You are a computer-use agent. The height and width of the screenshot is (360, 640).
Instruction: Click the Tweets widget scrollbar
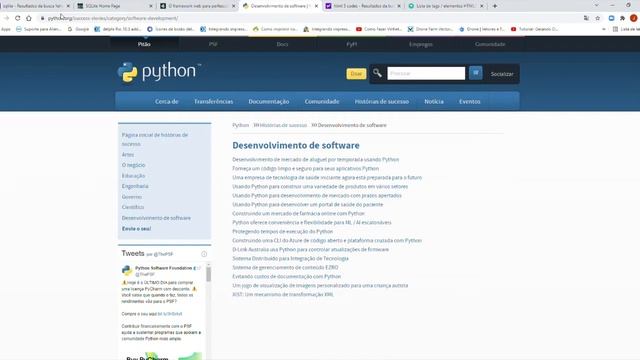[209, 275]
